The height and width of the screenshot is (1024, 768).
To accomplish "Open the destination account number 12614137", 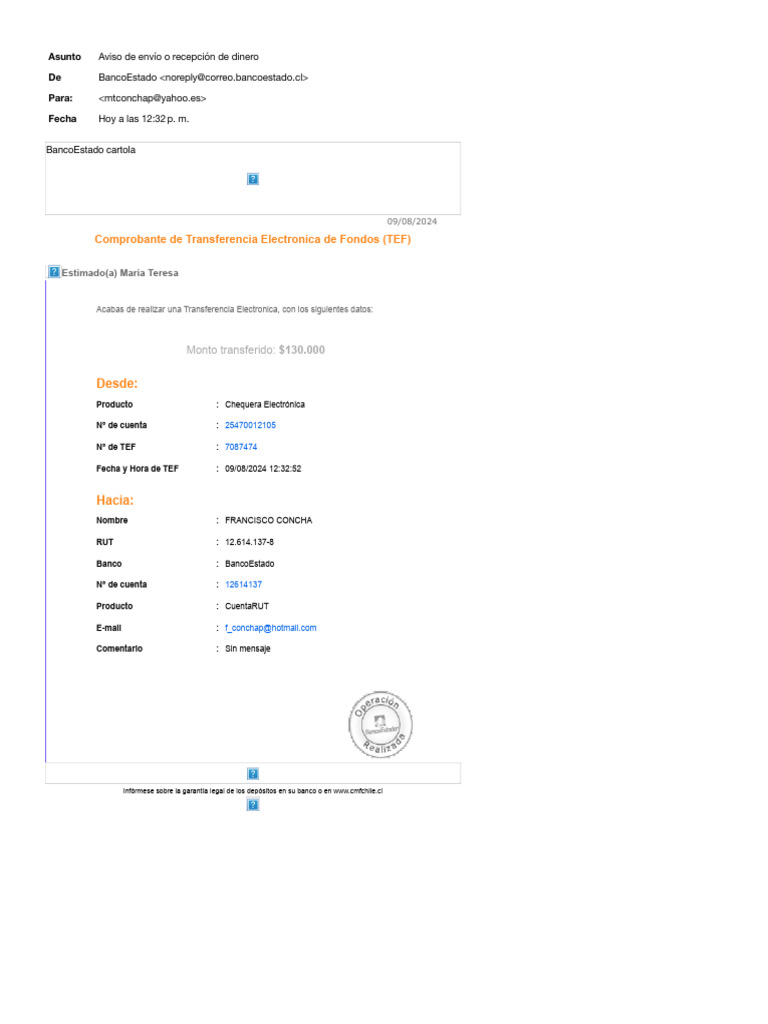I will point(244,584).
